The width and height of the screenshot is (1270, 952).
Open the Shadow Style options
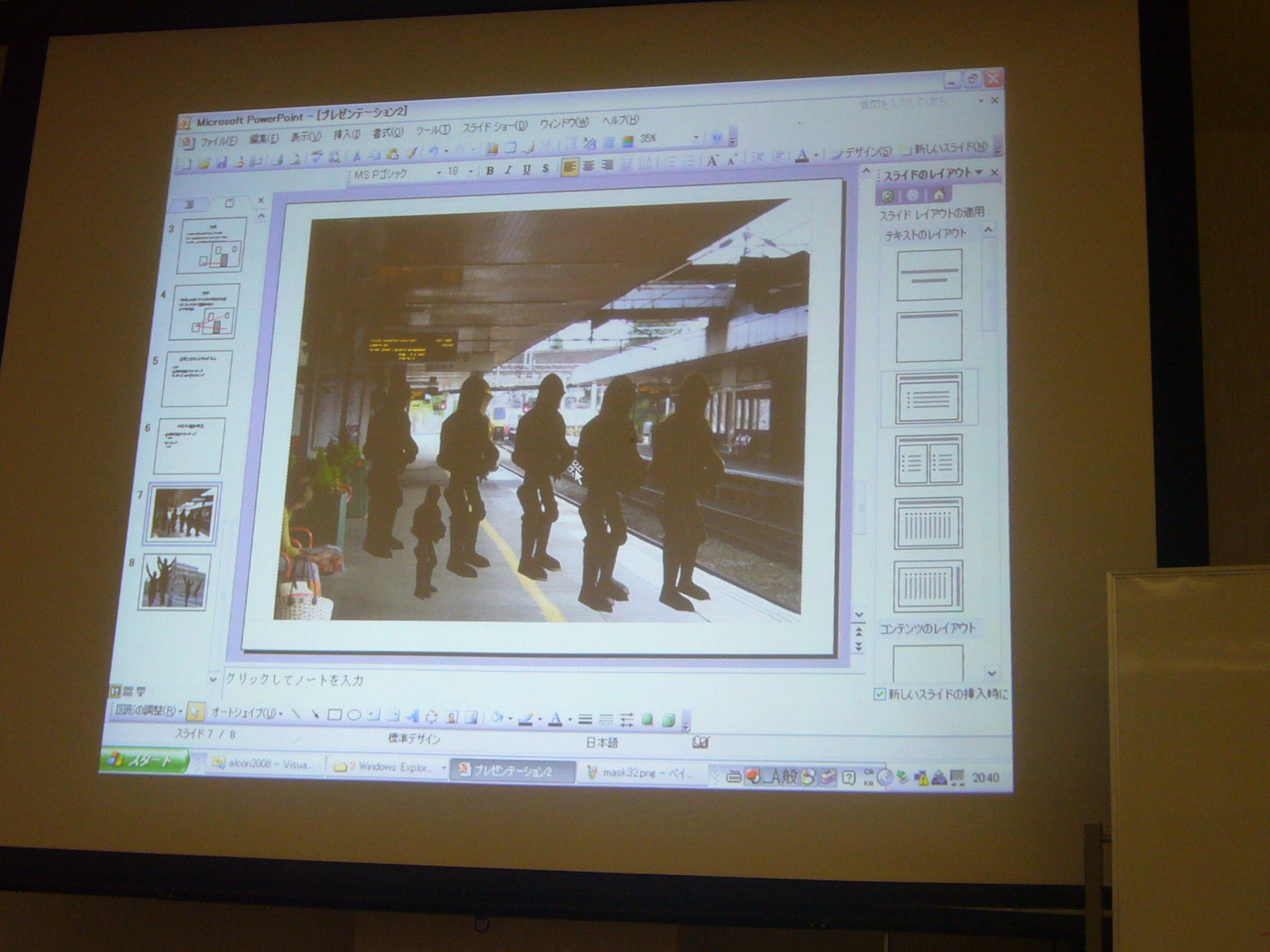(647, 720)
